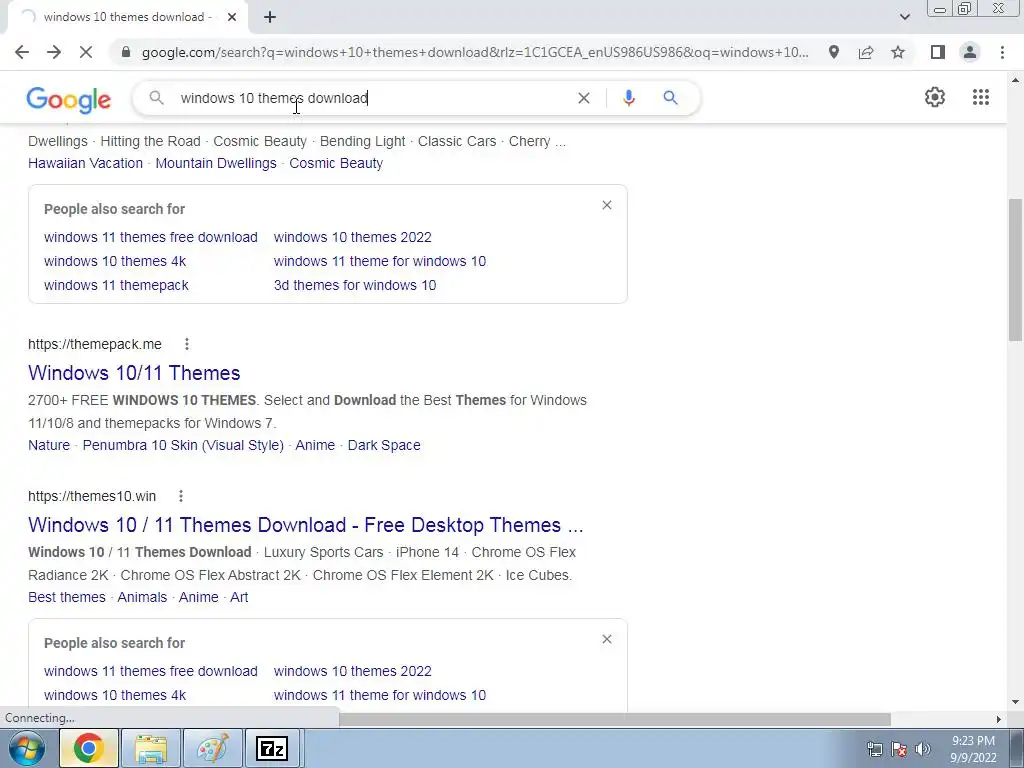
Task: Search windows 10 themes 2022 in first box
Action: (x=353, y=237)
